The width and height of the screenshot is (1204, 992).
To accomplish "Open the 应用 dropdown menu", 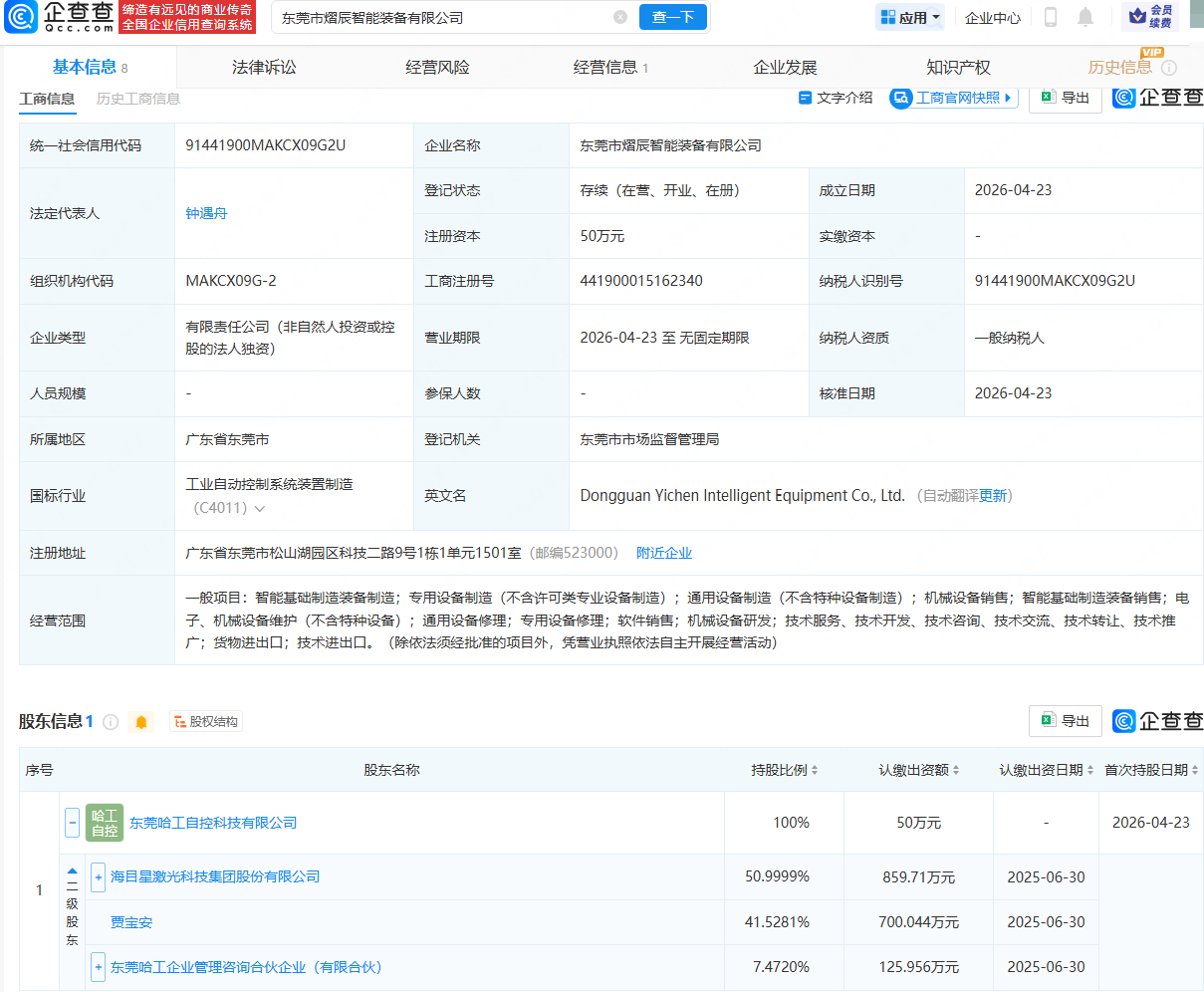I will pyautogui.click(x=910, y=17).
